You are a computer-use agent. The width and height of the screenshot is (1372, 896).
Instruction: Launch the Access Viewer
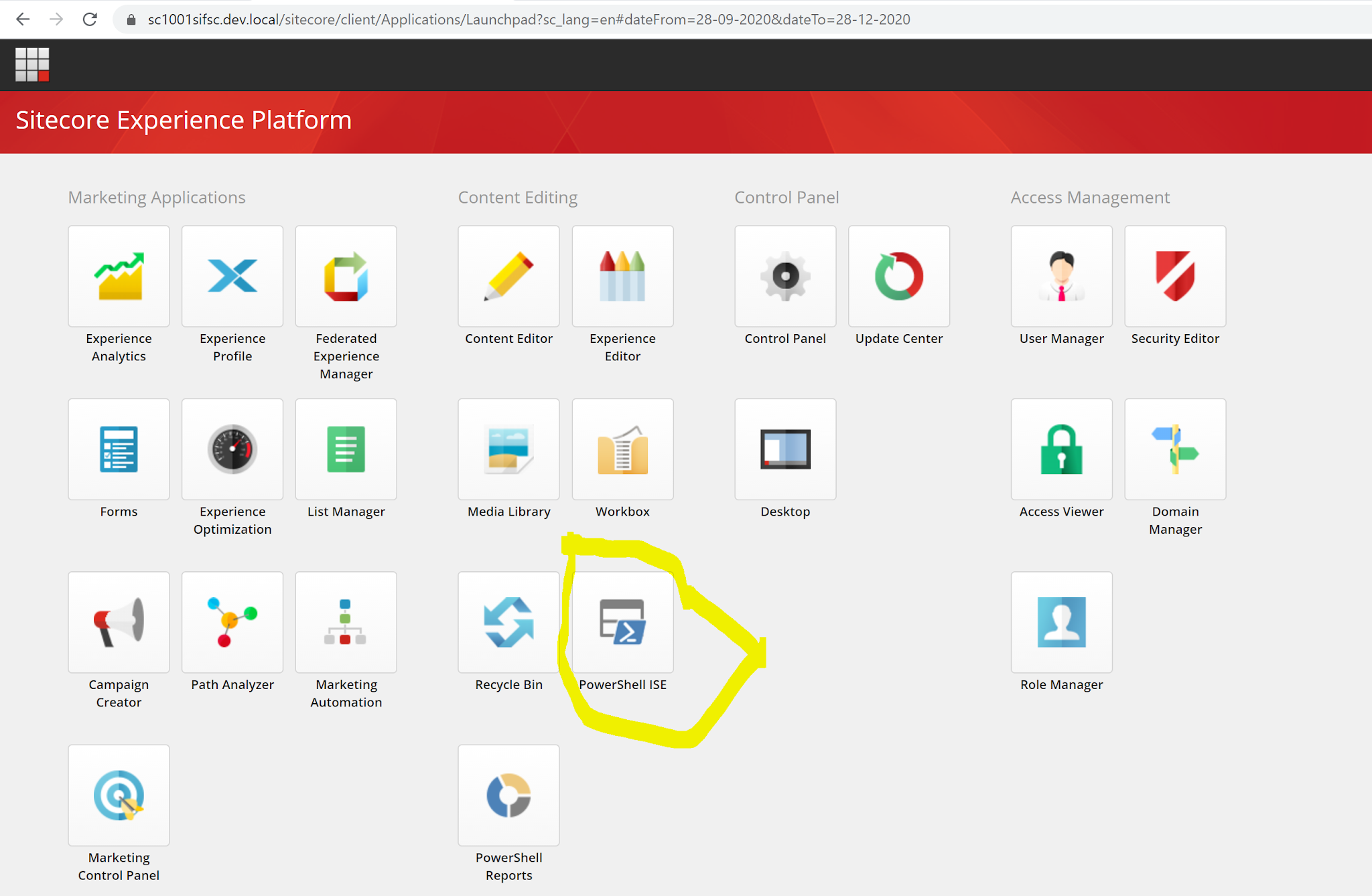[x=1062, y=449]
